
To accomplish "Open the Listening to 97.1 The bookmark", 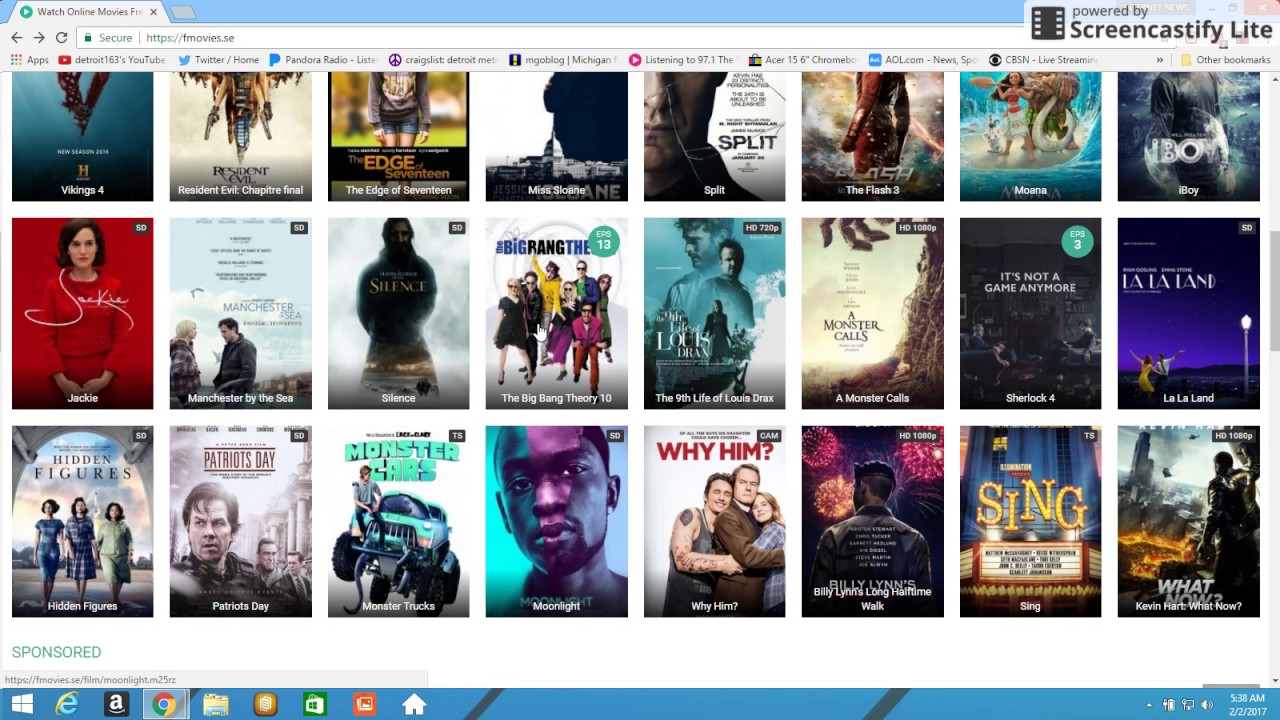I will click(682, 60).
